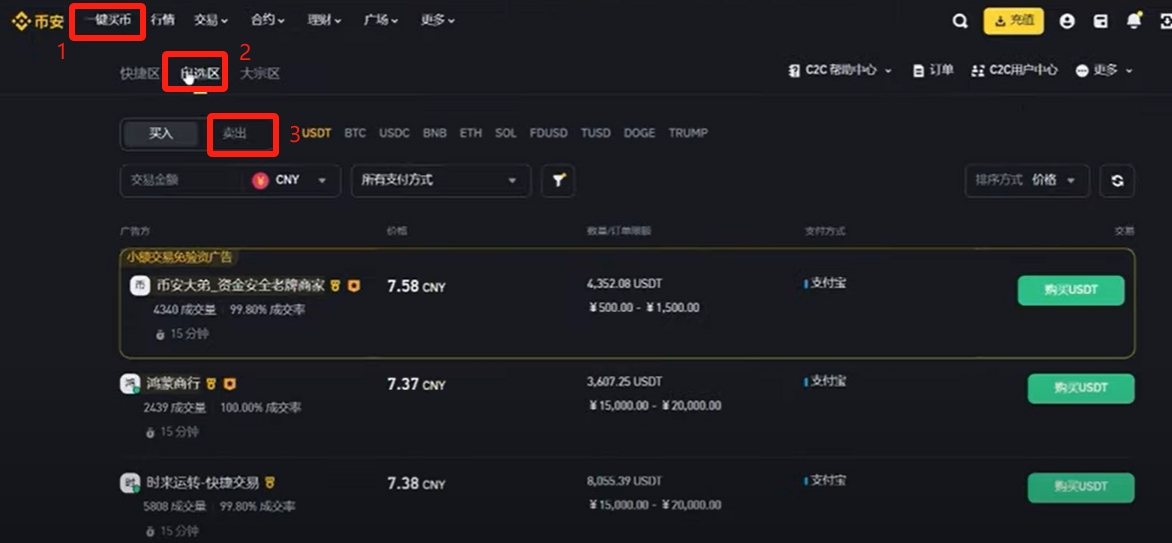Open the 行情 menu item
This screenshot has width=1172, height=543.
tap(162, 20)
